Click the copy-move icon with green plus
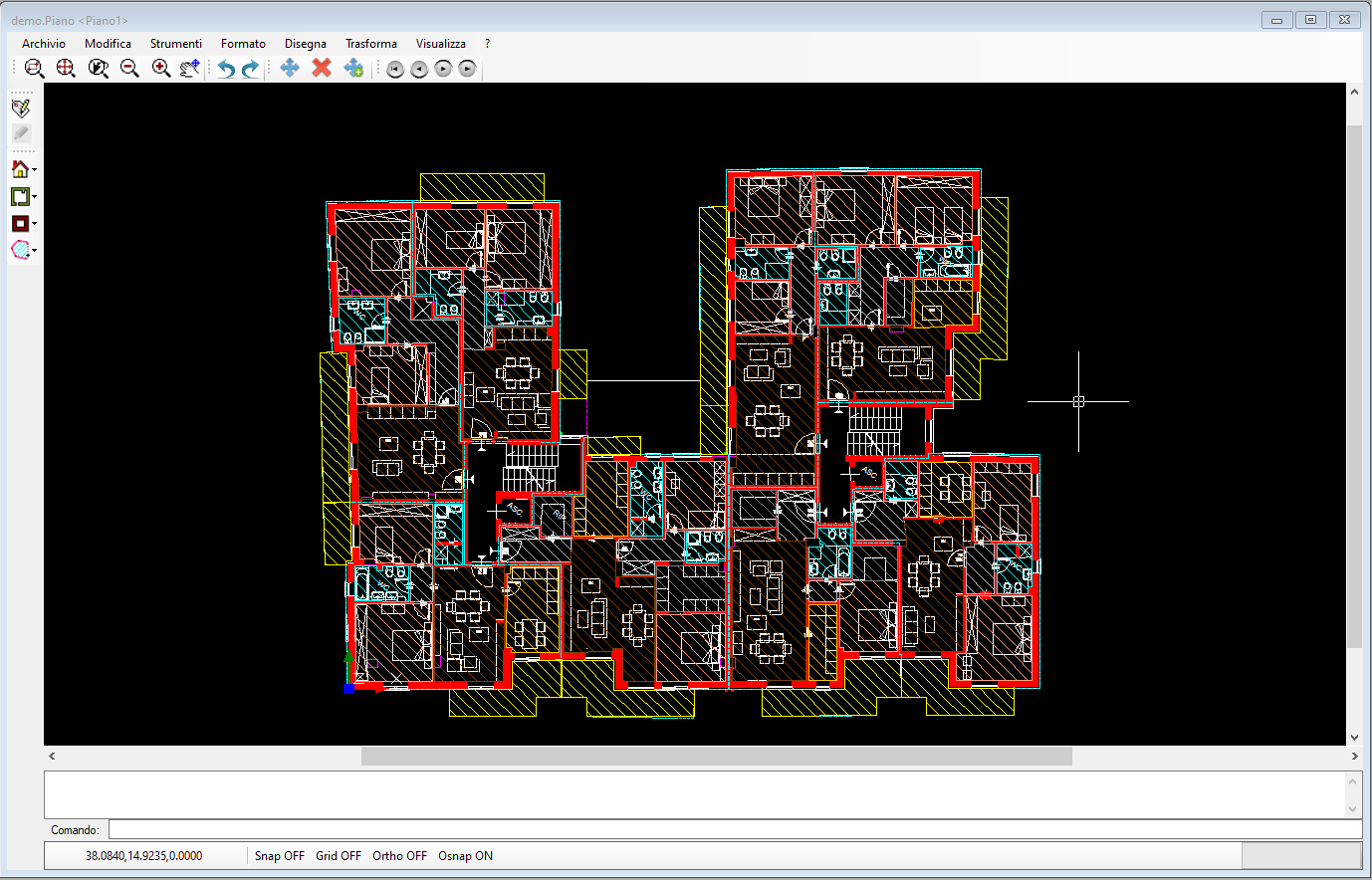 click(x=353, y=67)
